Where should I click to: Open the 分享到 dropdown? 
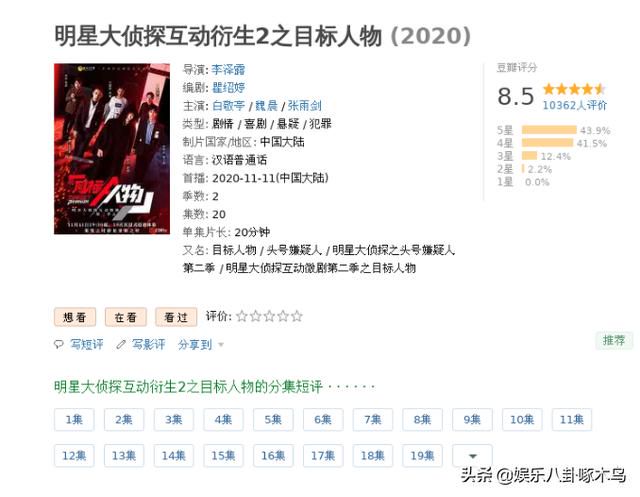pos(201,345)
